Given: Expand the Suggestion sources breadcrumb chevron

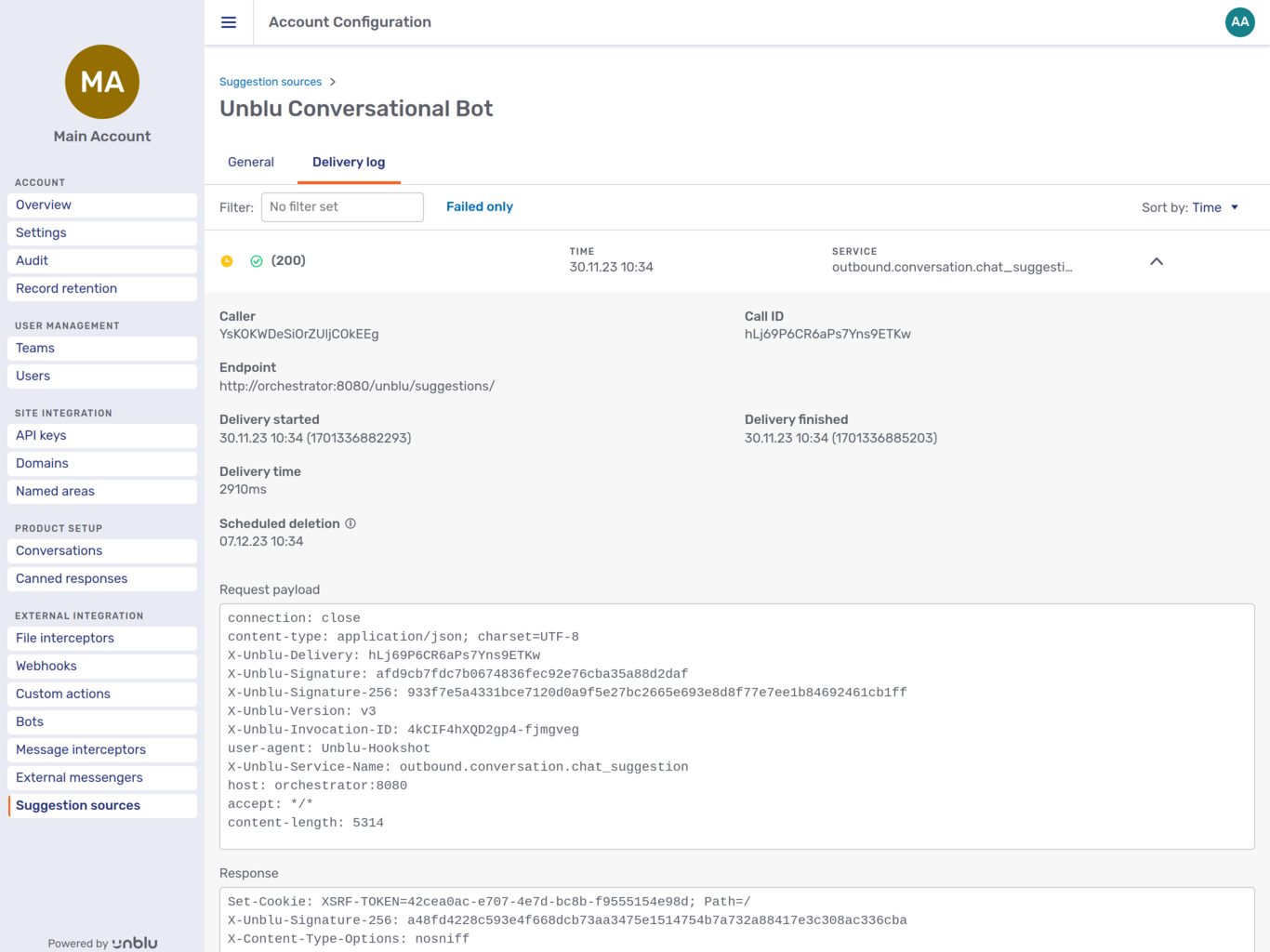Looking at the screenshot, I should pos(333,81).
